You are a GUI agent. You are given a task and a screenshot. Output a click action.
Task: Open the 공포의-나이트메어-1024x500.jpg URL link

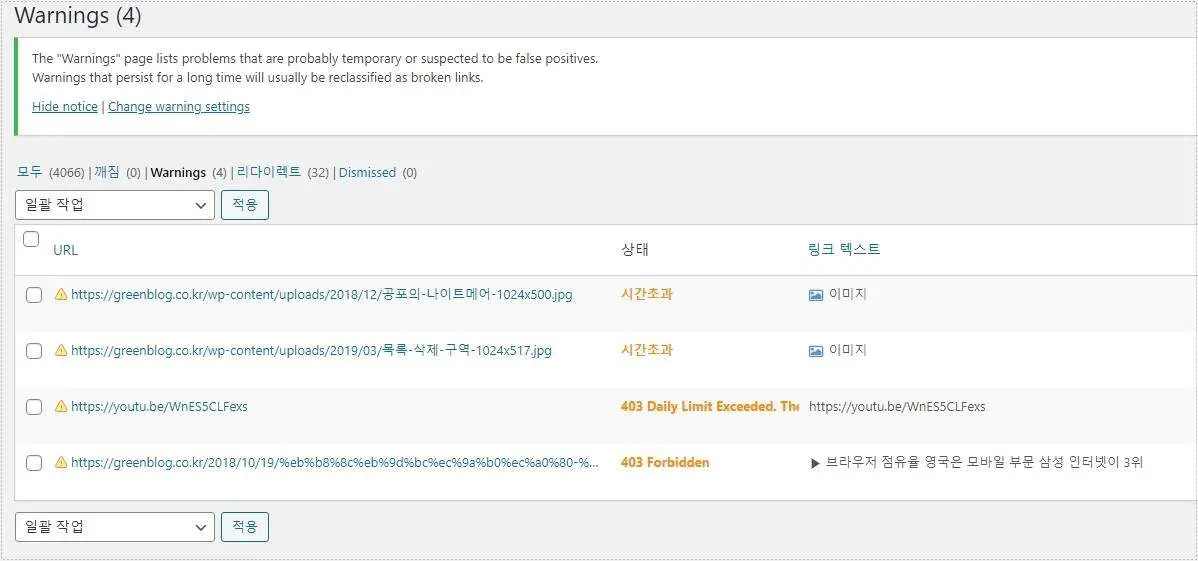(322, 294)
